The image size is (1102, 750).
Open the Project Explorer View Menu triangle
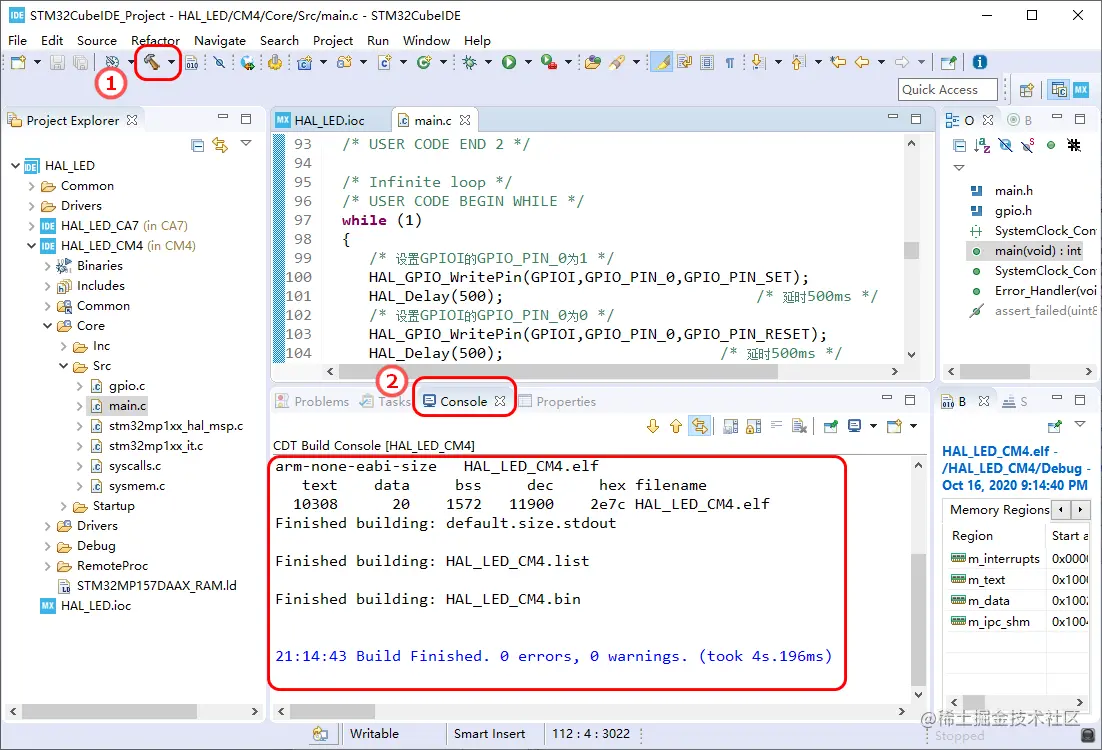(x=246, y=143)
